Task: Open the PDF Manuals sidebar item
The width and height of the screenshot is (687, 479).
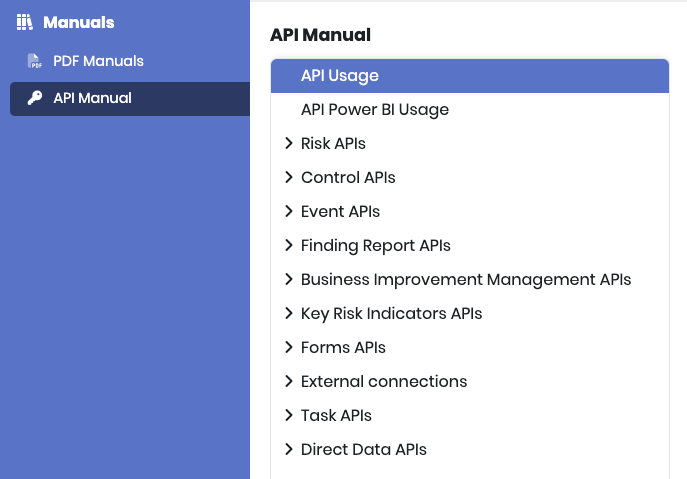Action: tap(98, 61)
